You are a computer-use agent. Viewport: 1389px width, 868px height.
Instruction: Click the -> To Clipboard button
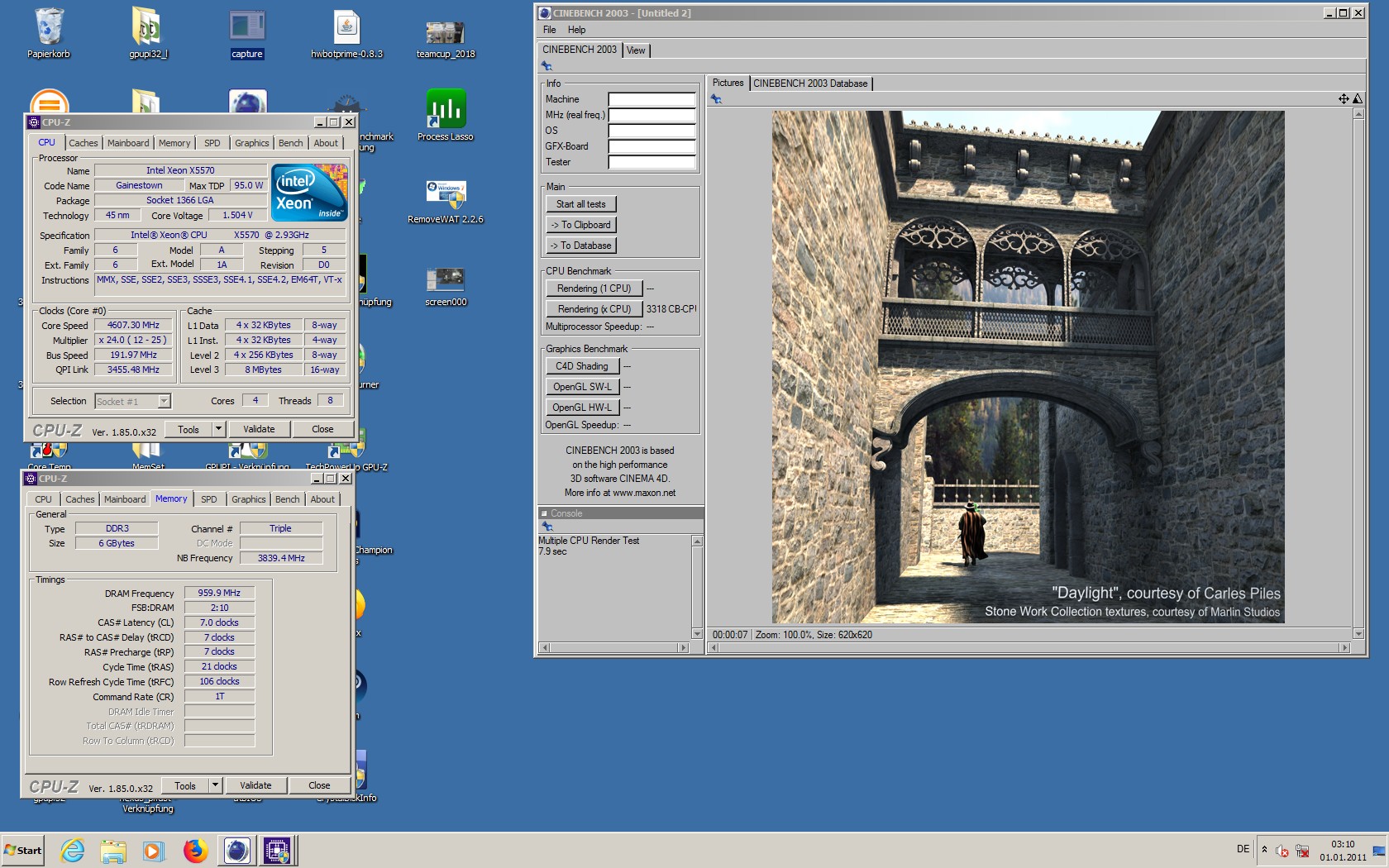pos(580,225)
